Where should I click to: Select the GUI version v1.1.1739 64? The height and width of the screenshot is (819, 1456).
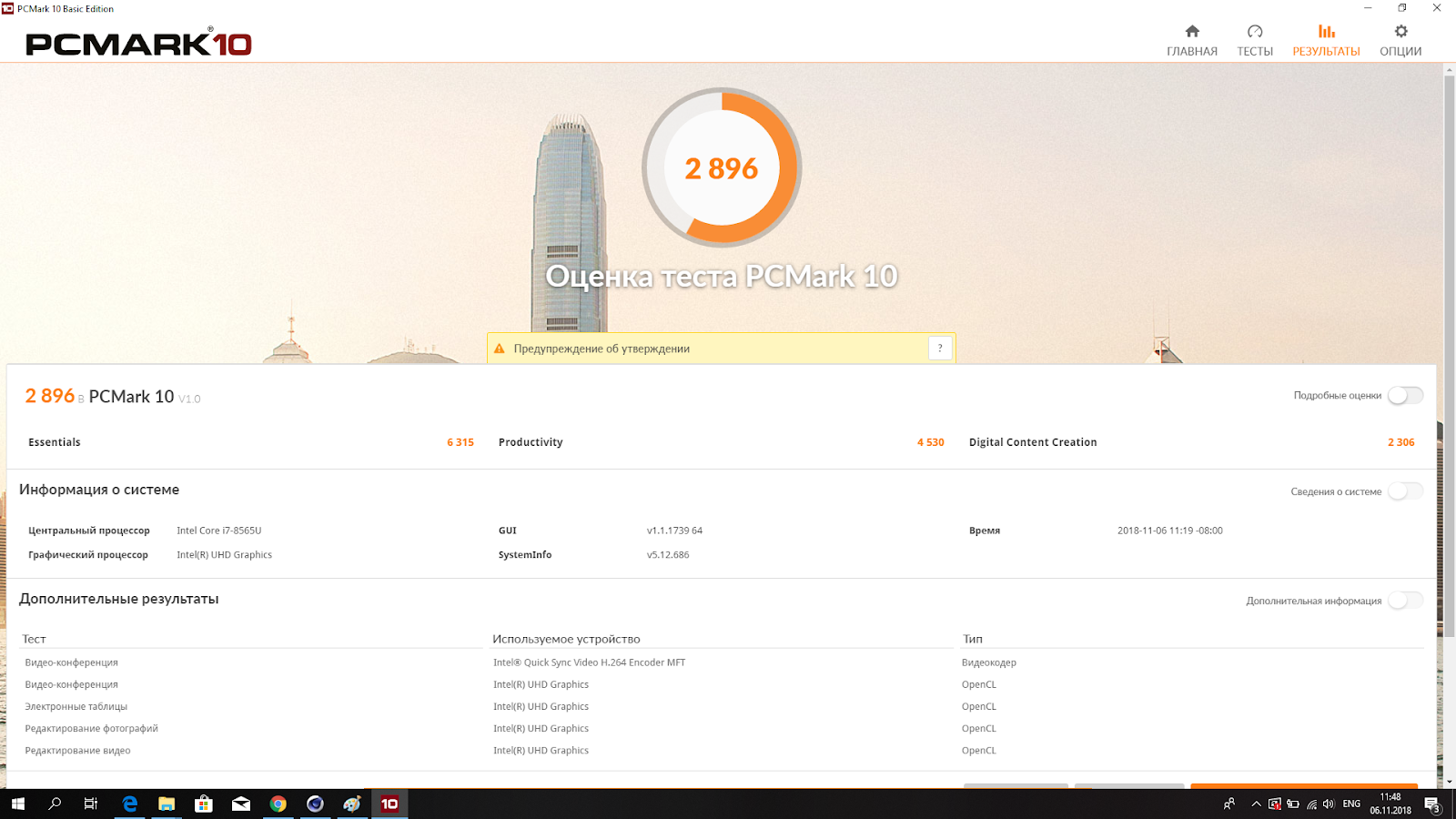coord(674,531)
